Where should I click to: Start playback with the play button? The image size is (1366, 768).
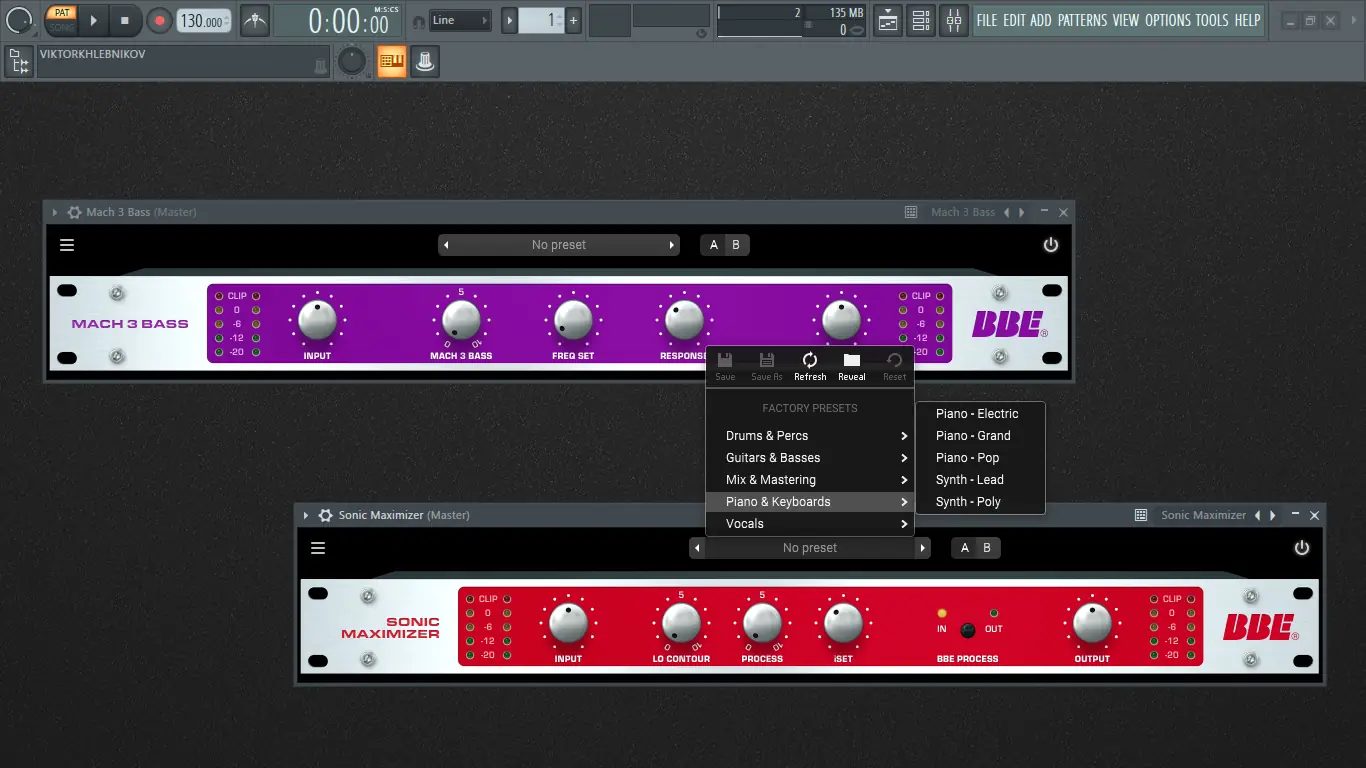pyautogui.click(x=92, y=20)
